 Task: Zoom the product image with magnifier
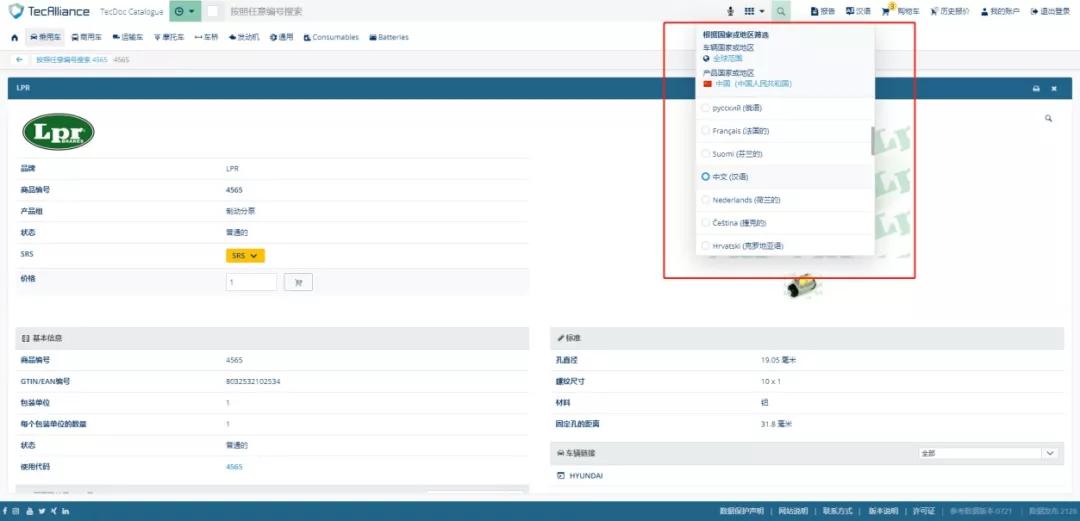pyautogui.click(x=1048, y=119)
